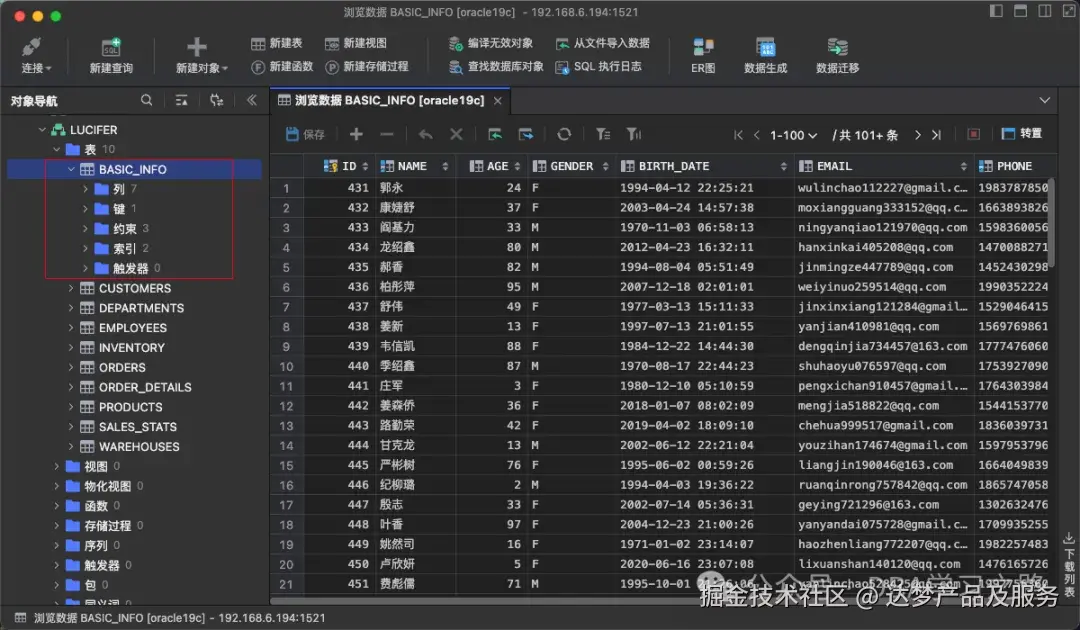Collapse the BASIC_INFO table node
The width and height of the screenshot is (1080, 630).
point(71,169)
